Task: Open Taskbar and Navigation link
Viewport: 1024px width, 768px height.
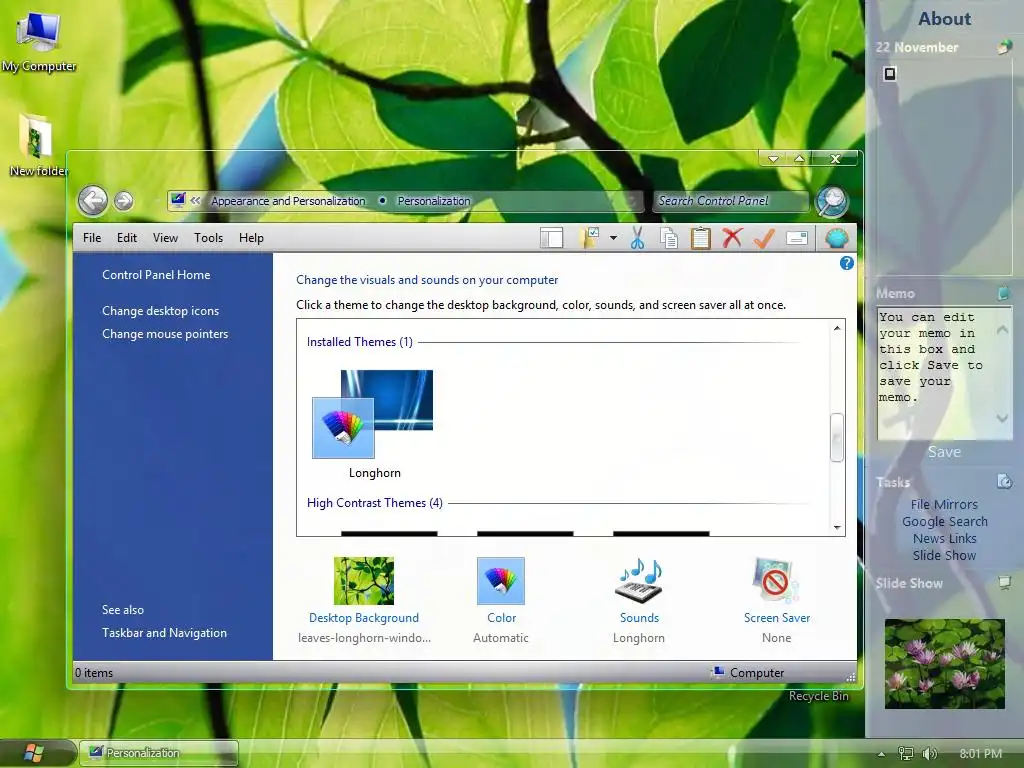Action: [x=165, y=633]
